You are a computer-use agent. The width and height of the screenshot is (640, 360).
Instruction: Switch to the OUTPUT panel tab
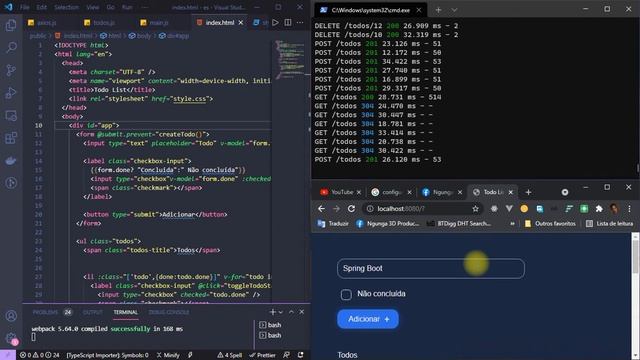pyautogui.click(x=93, y=312)
